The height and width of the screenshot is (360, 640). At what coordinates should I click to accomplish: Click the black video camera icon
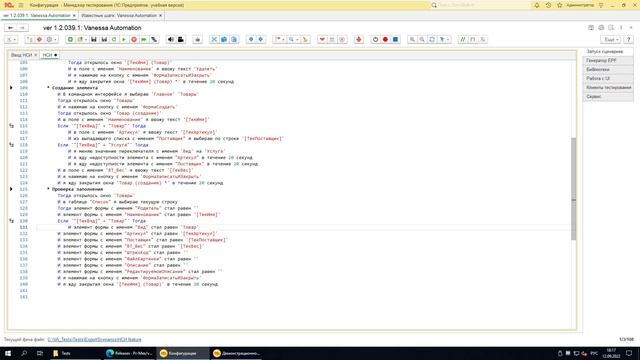pos(181,40)
